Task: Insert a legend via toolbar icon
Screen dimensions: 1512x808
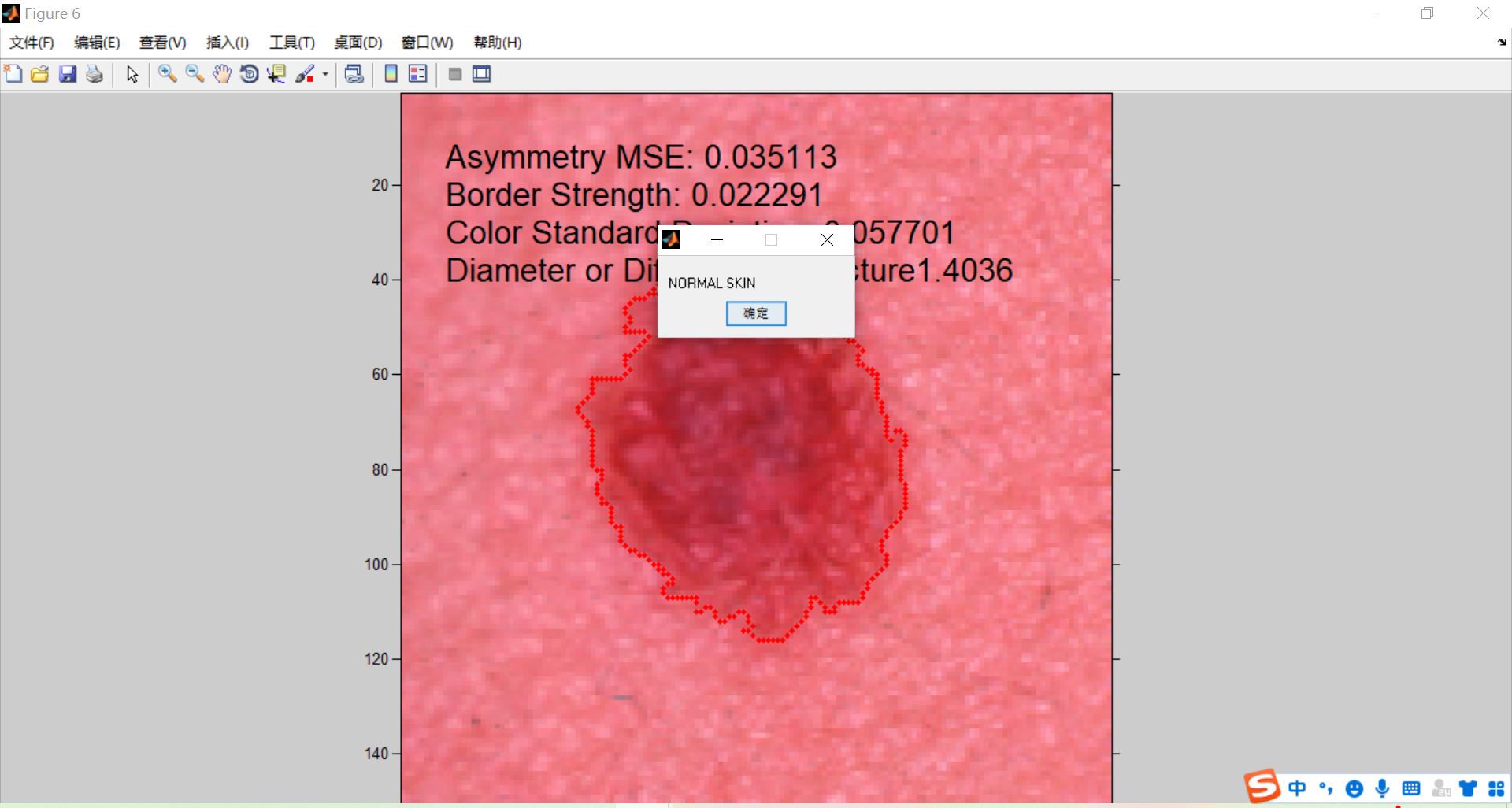Action: pos(418,74)
